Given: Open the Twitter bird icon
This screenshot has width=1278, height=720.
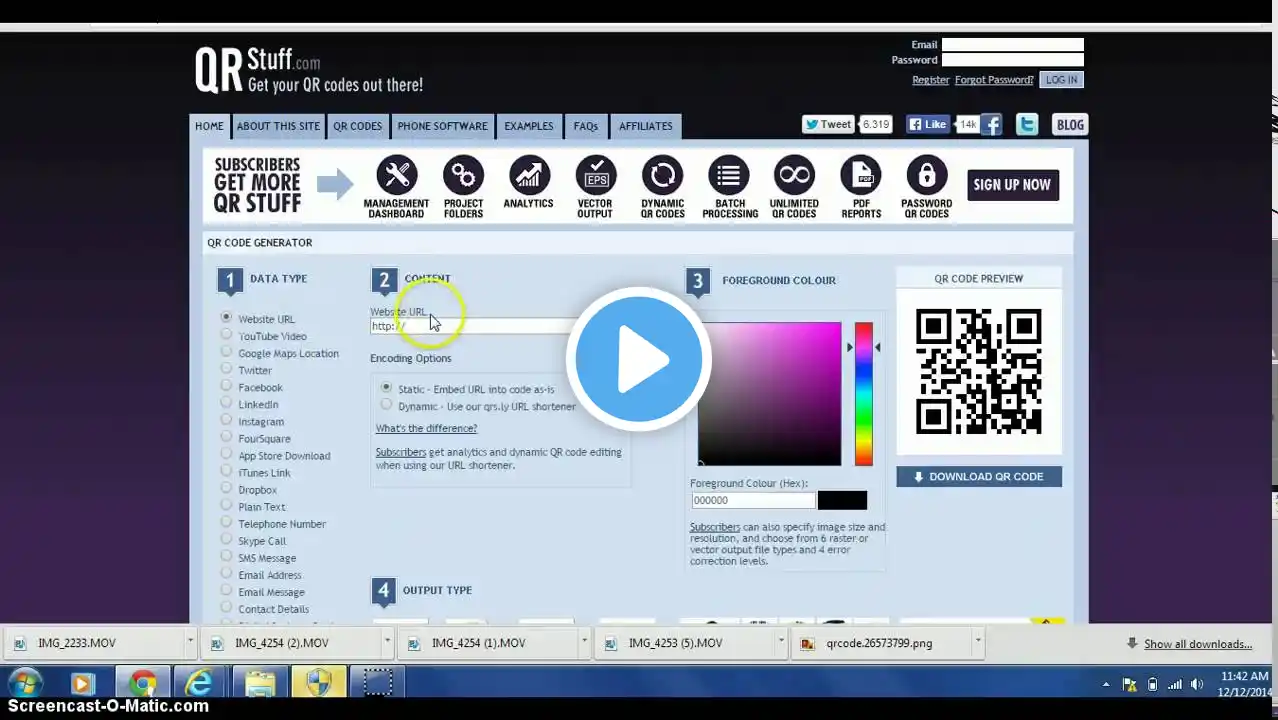Looking at the screenshot, I should click(x=1027, y=124).
